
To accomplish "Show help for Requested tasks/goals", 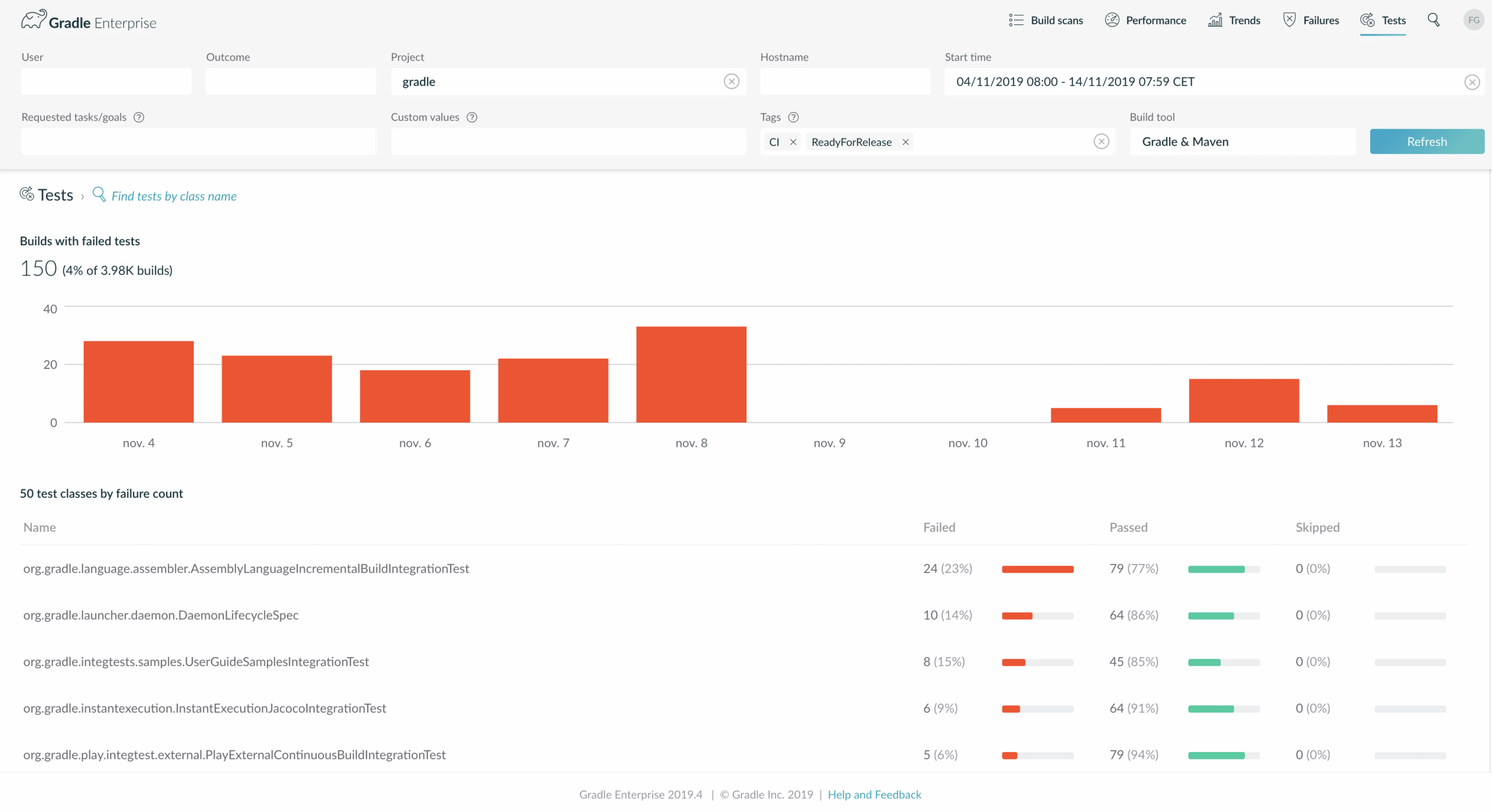I will tap(139, 117).
